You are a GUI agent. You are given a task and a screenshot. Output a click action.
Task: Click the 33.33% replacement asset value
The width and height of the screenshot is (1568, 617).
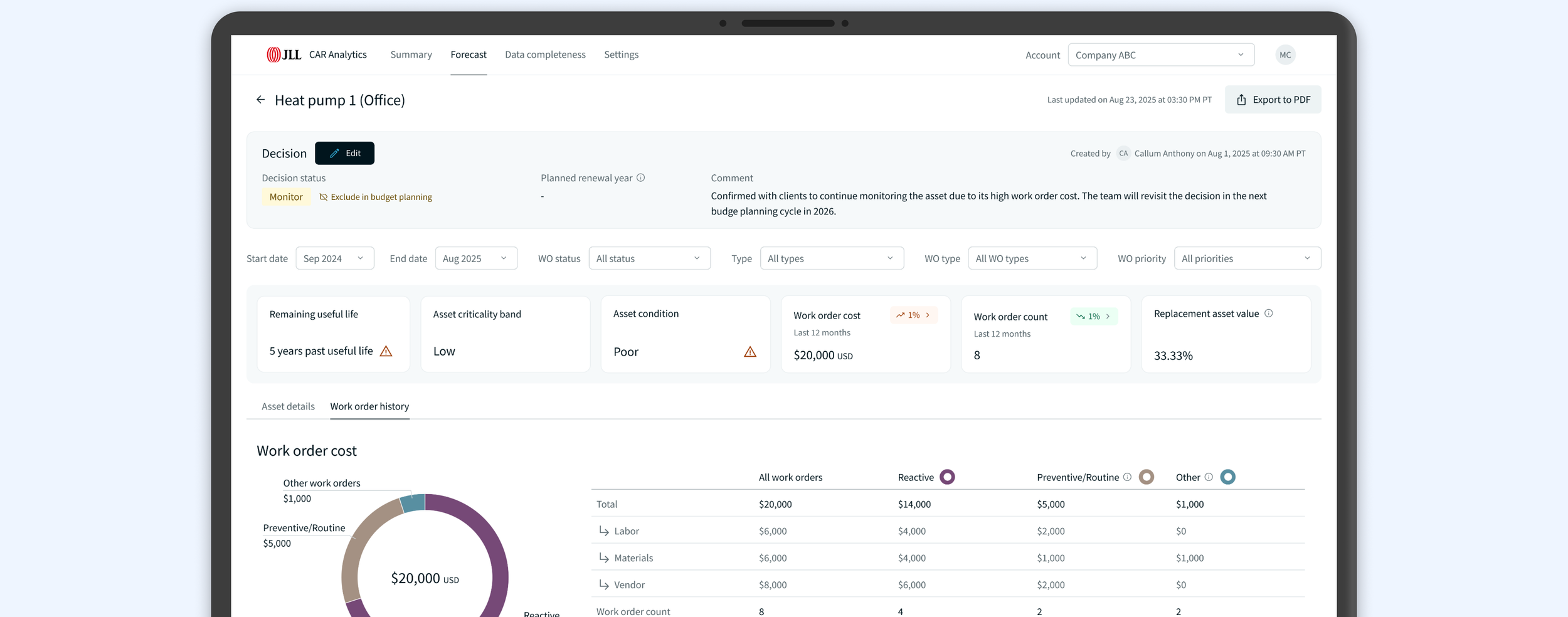coord(1173,356)
